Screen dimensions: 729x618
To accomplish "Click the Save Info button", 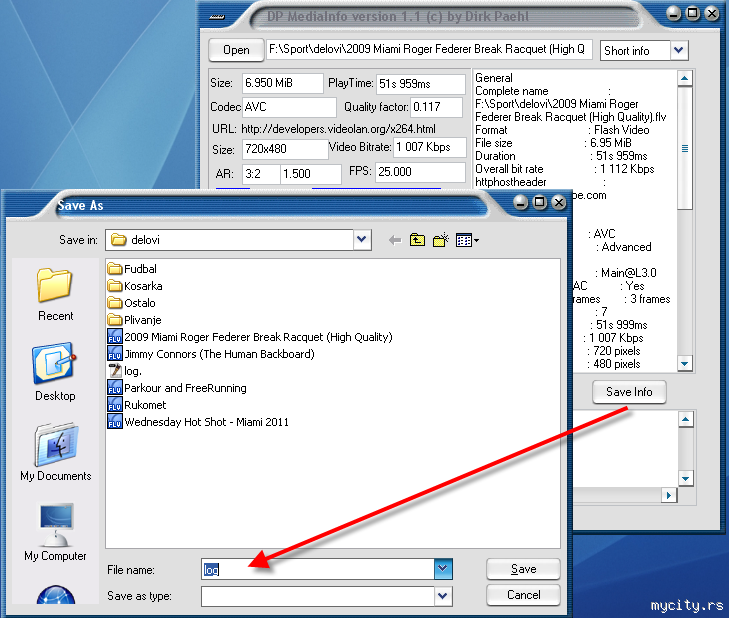I will point(629,392).
